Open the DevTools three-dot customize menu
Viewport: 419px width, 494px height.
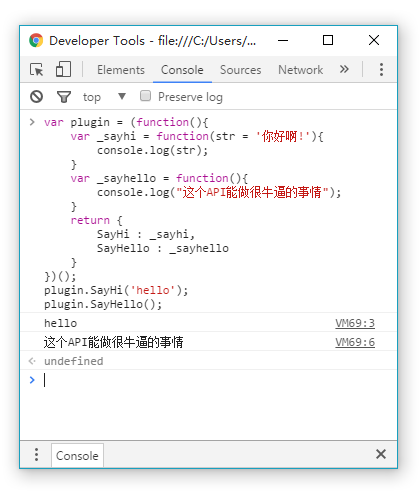[381, 70]
